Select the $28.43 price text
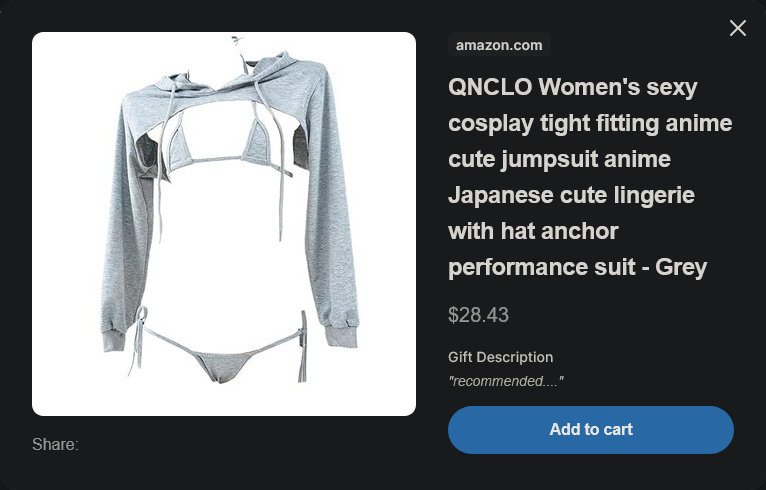766x490 pixels. pos(478,315)
